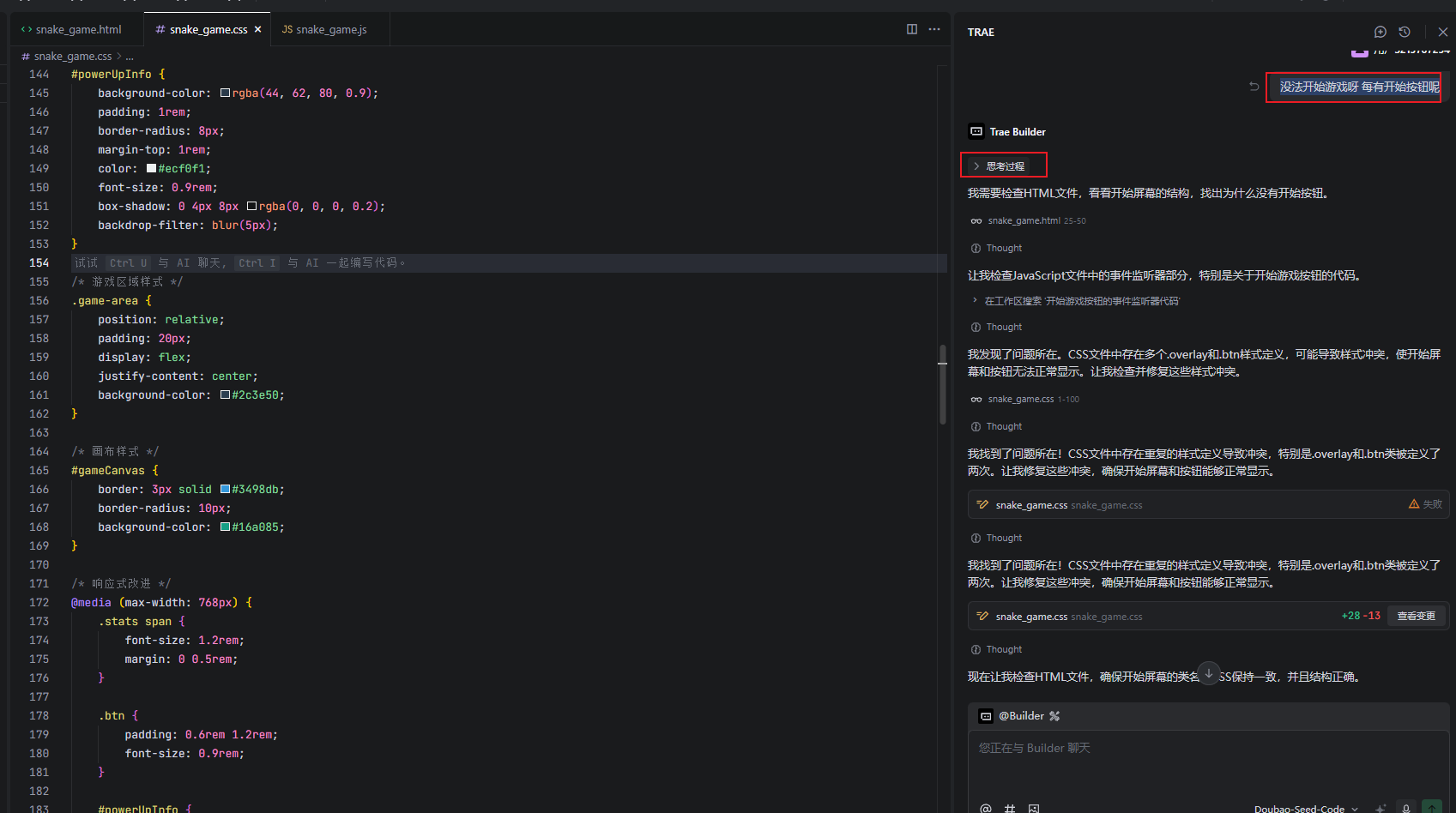Switch to the snake_game.js tab
1456x813 pixels.
(x=330, y=29)
